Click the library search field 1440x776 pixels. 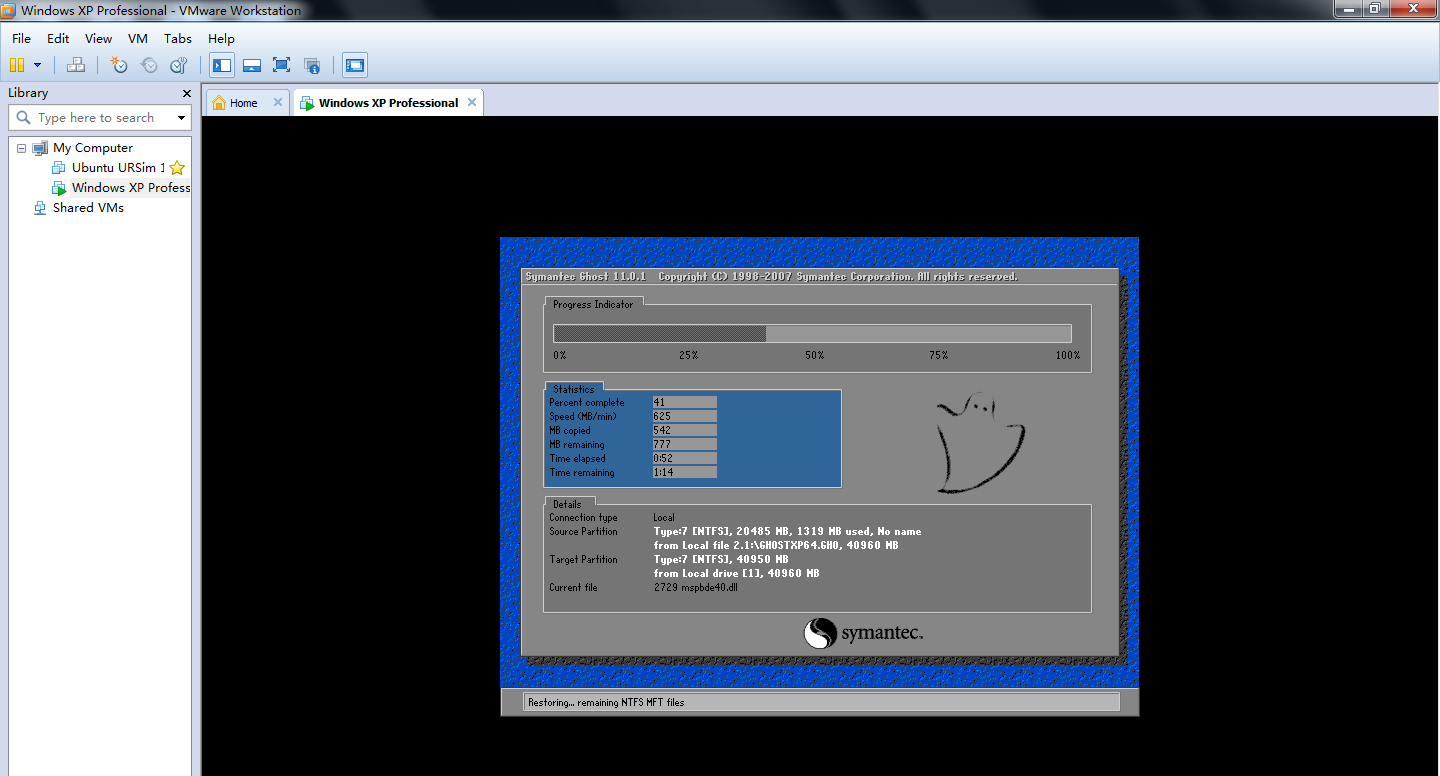(x=100, y=117)
